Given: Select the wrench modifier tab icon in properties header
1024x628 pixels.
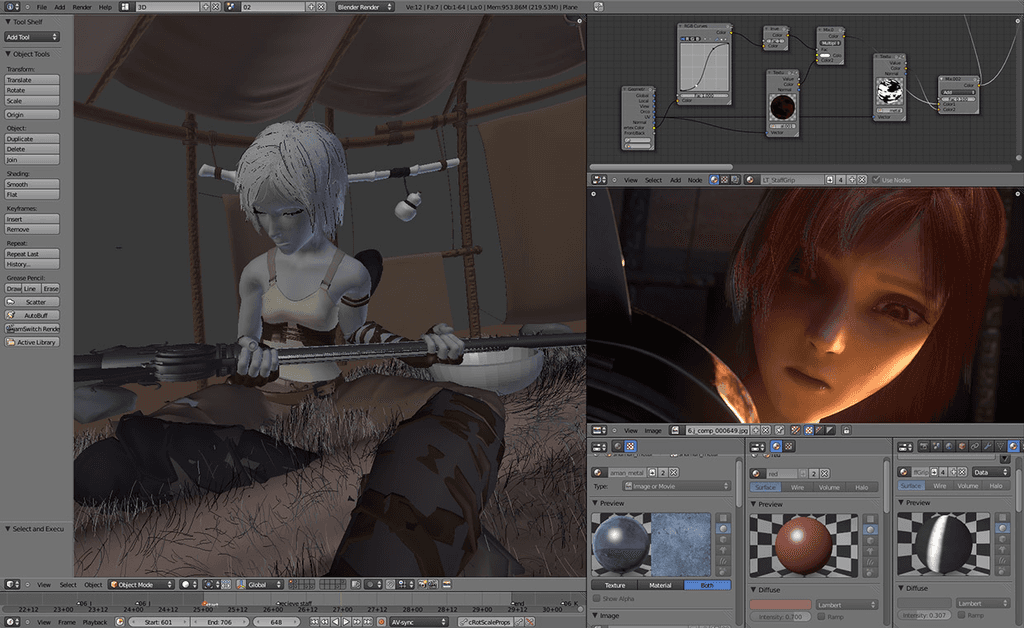Looking at the screenshot, I should [986, 446].
